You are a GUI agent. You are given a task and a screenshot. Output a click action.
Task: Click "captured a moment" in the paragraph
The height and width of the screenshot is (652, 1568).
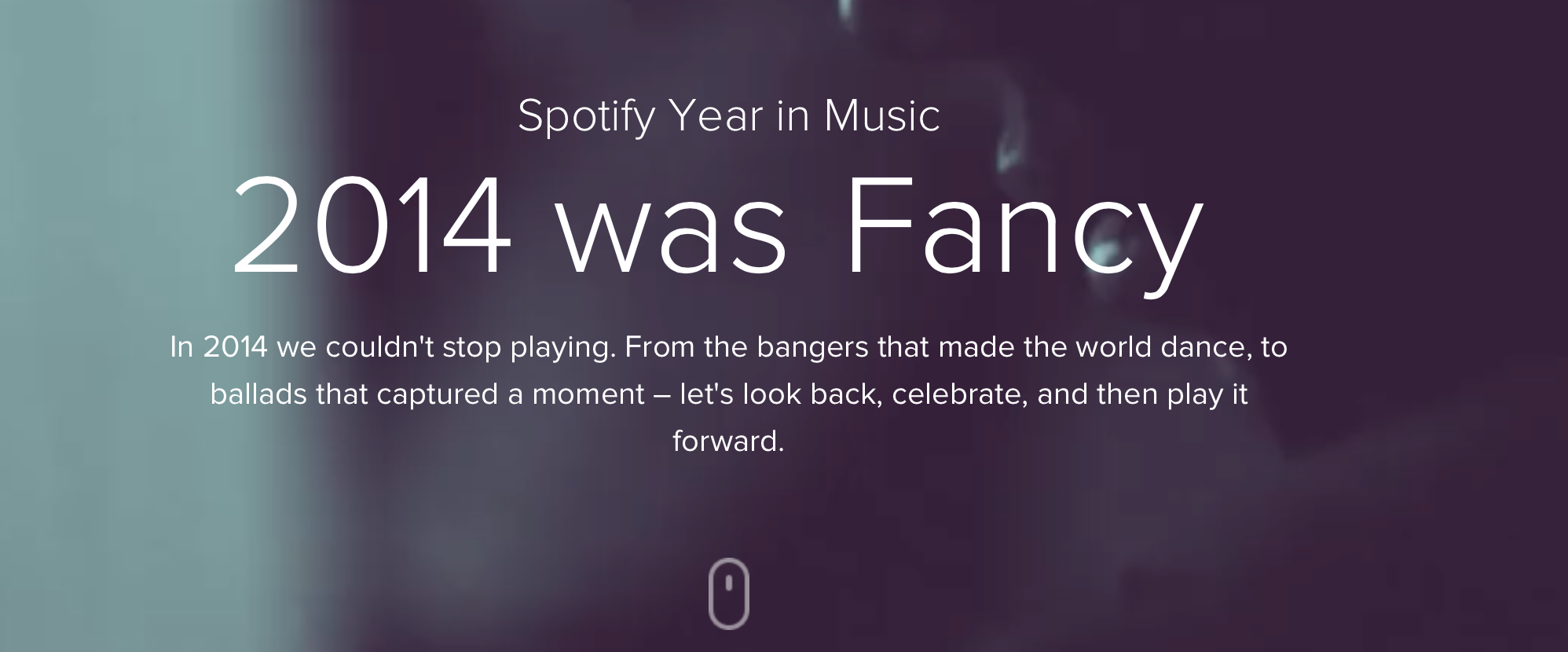tap(511, 394)
